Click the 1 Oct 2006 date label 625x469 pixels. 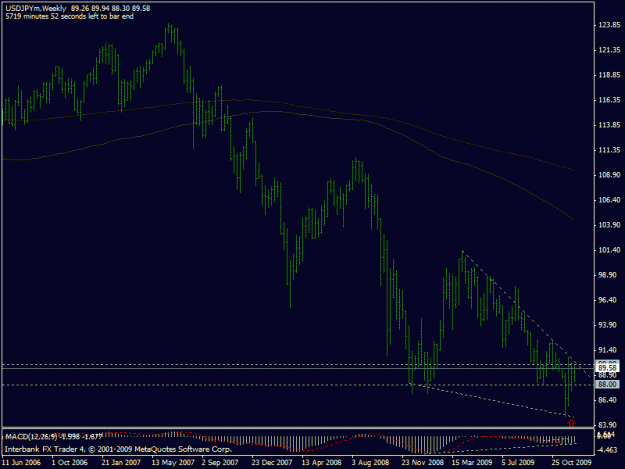coord(70,463)
